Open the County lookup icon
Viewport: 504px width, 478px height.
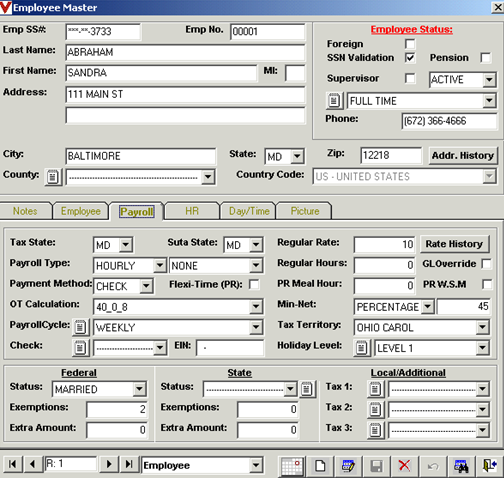[x=53, y=177]
